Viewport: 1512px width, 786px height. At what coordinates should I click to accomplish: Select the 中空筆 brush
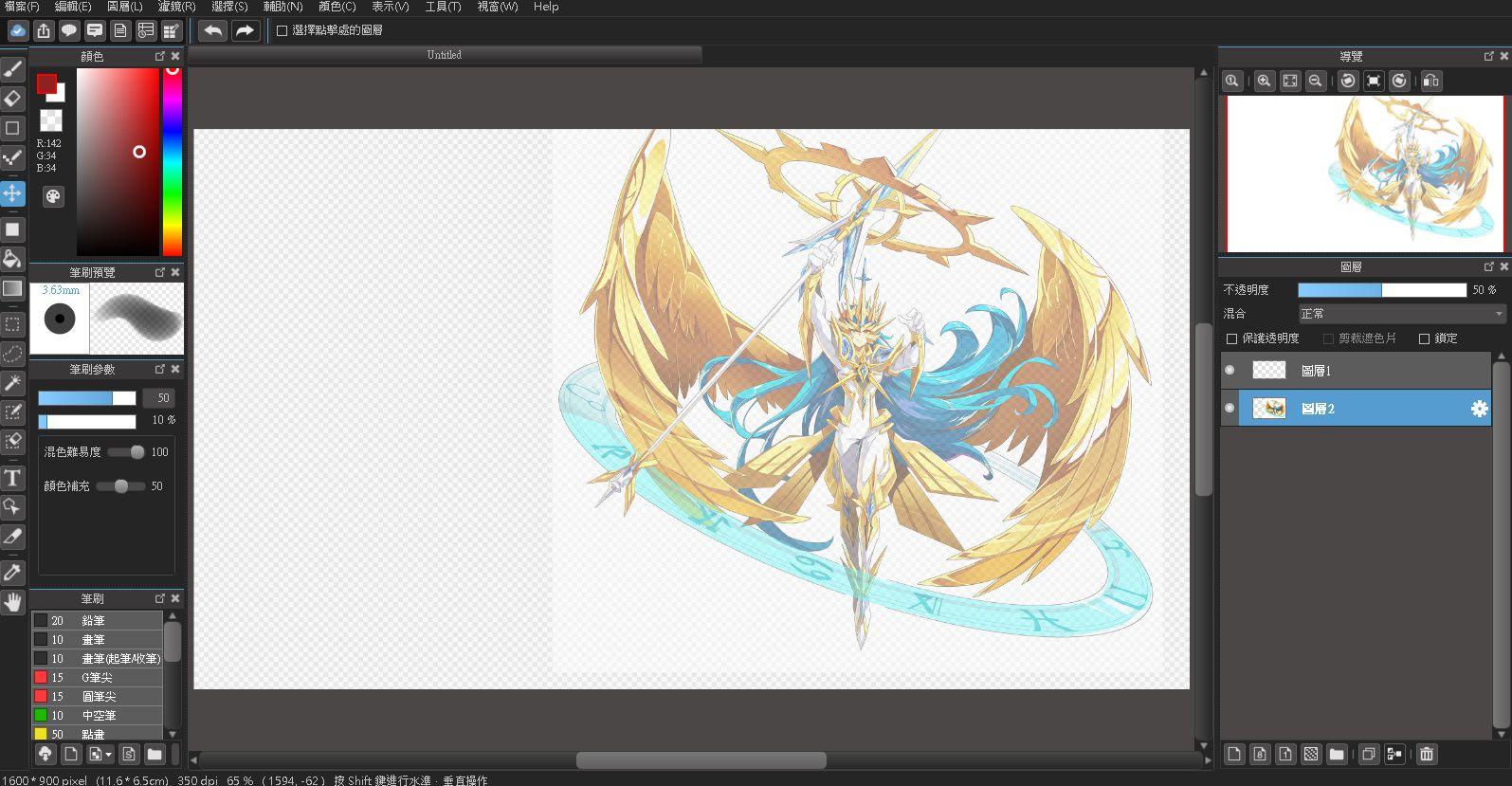98,715
